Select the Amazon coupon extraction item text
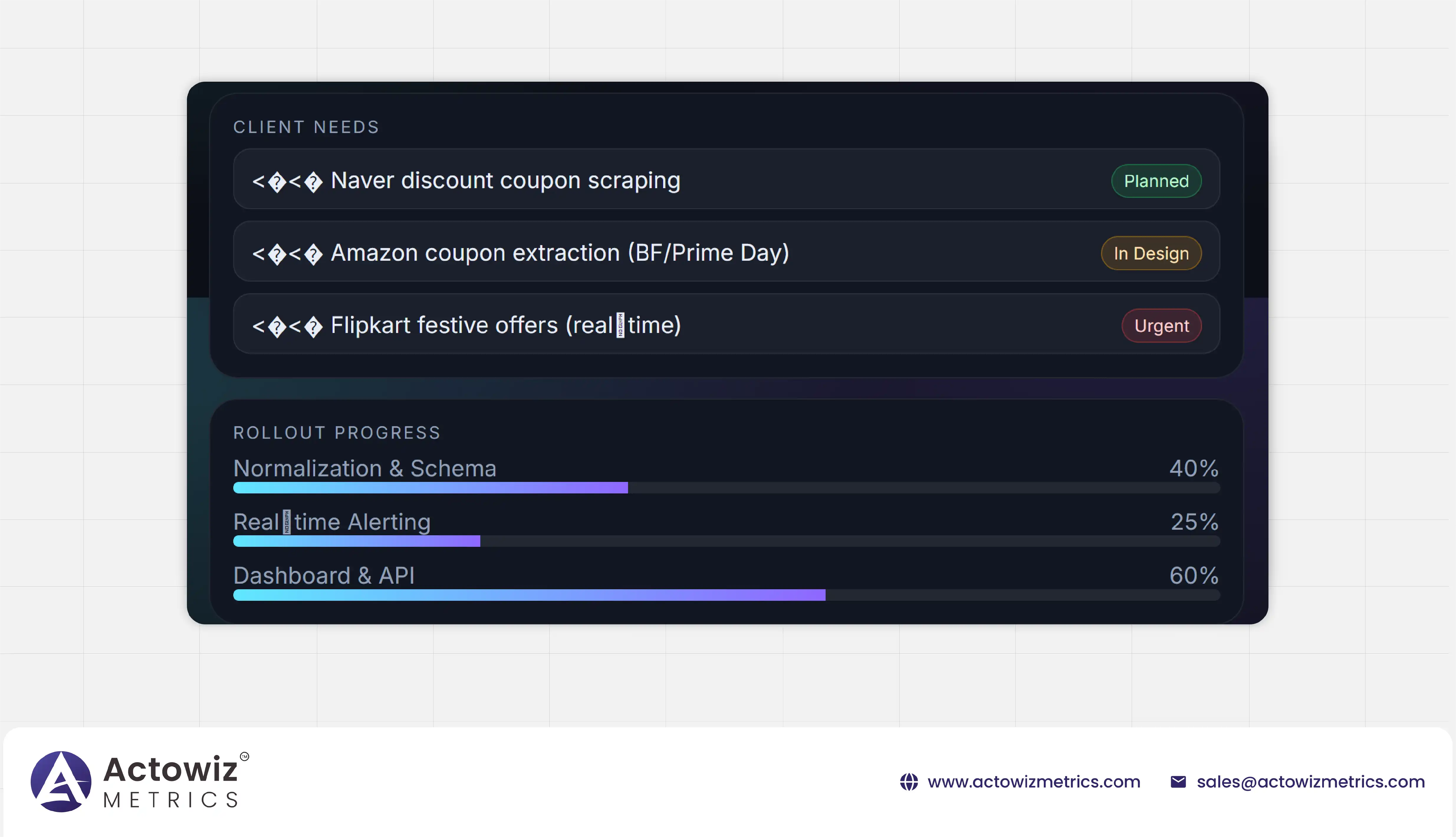 click(560, 253)
